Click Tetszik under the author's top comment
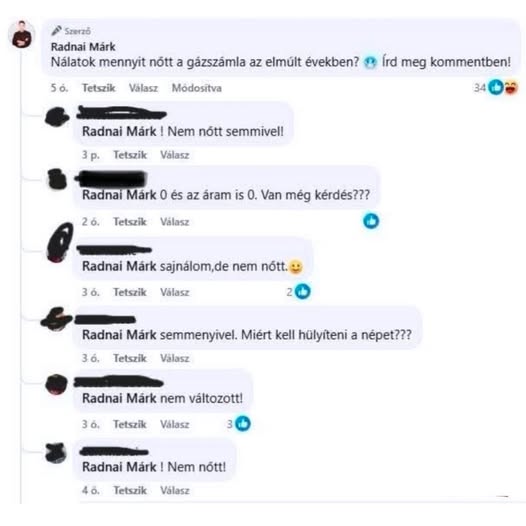 [99, 88]
